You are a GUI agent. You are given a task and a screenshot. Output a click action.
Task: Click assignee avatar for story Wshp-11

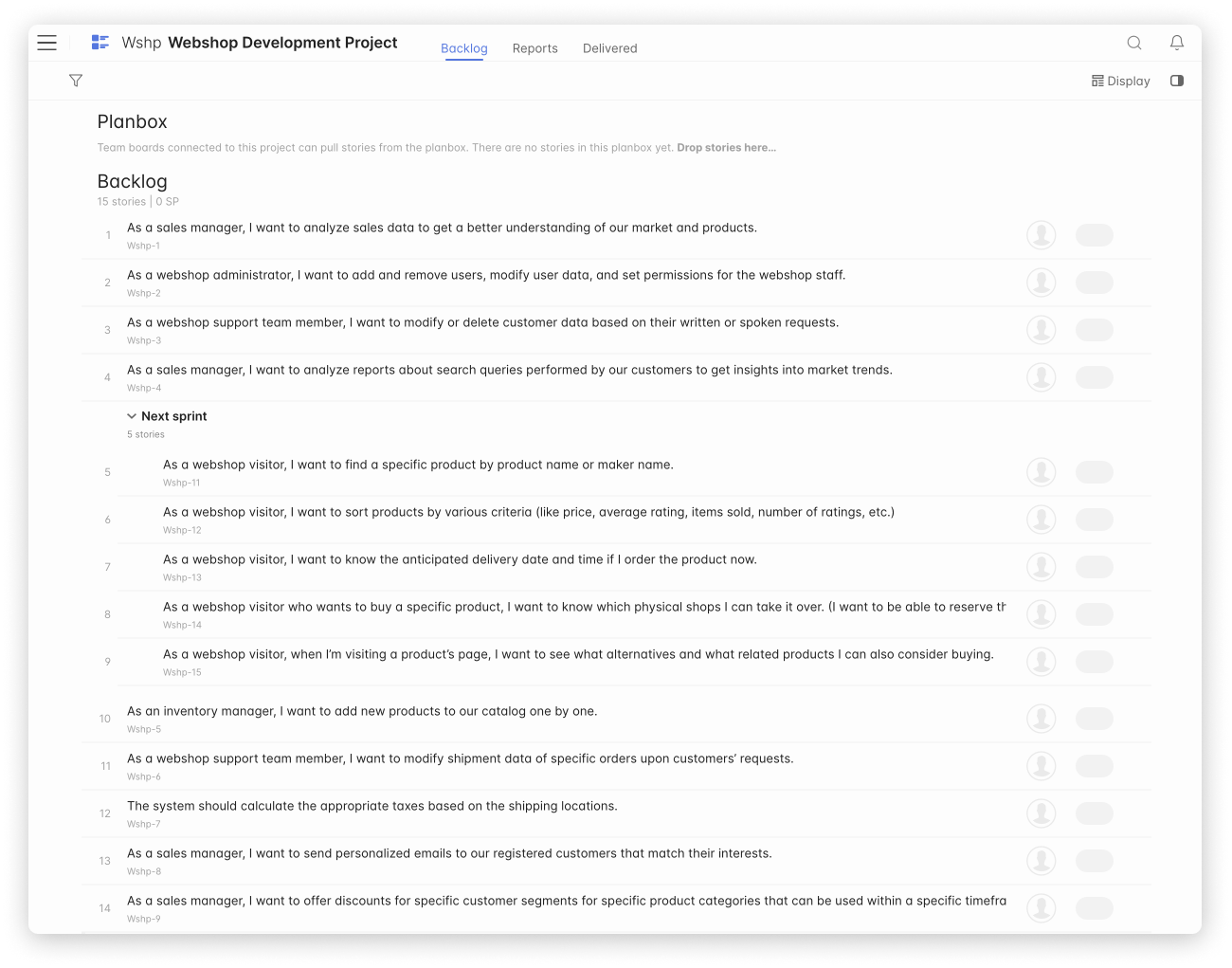click(1041, 472)
